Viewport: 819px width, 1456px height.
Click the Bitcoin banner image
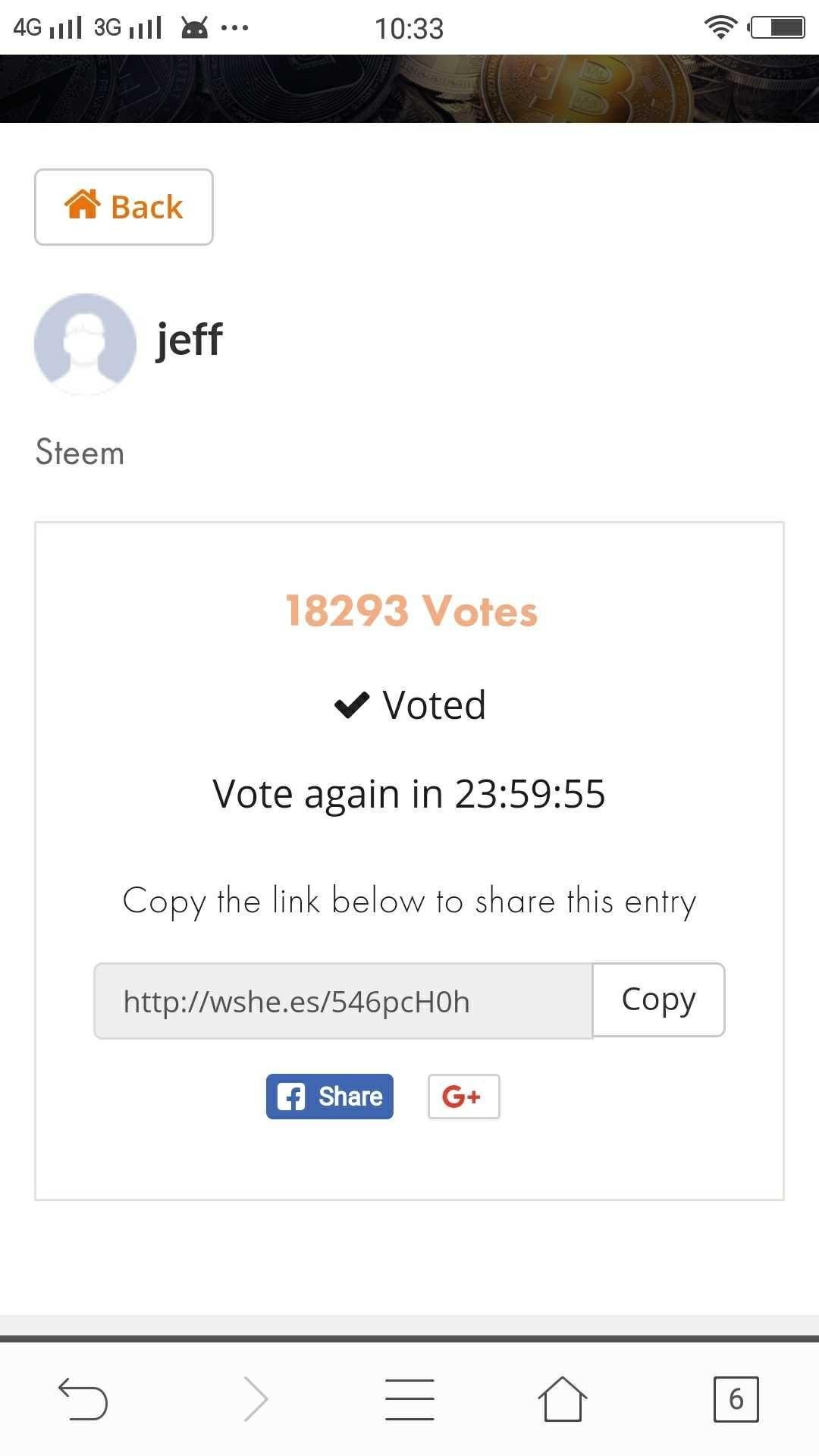pyautogui.click(x=409, y=89)
